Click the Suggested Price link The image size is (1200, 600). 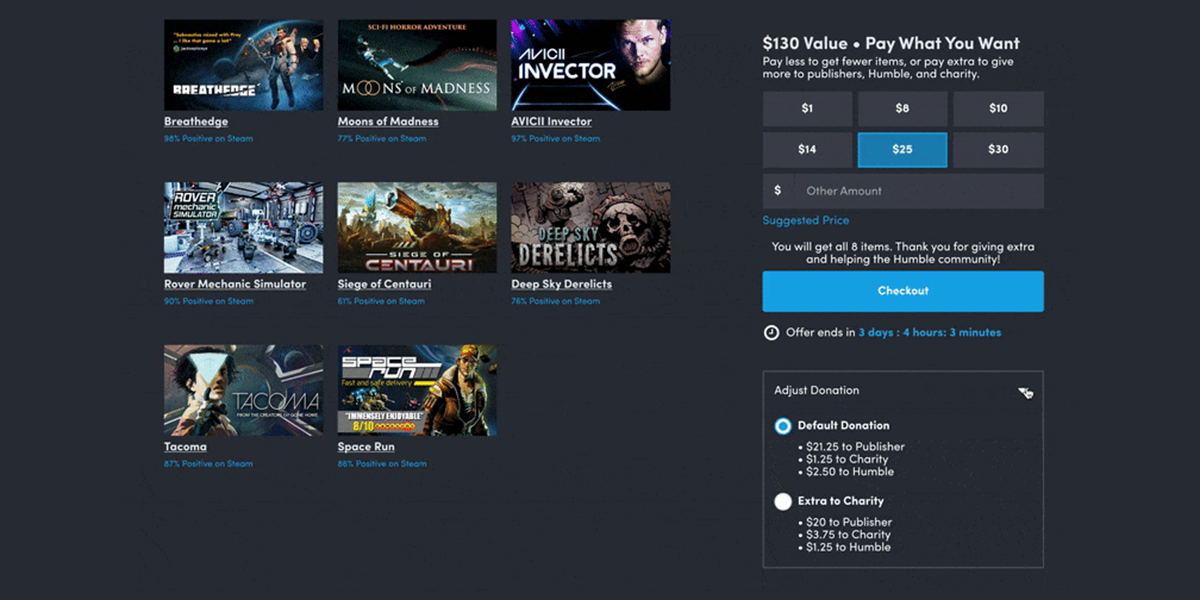coord(806,220)
